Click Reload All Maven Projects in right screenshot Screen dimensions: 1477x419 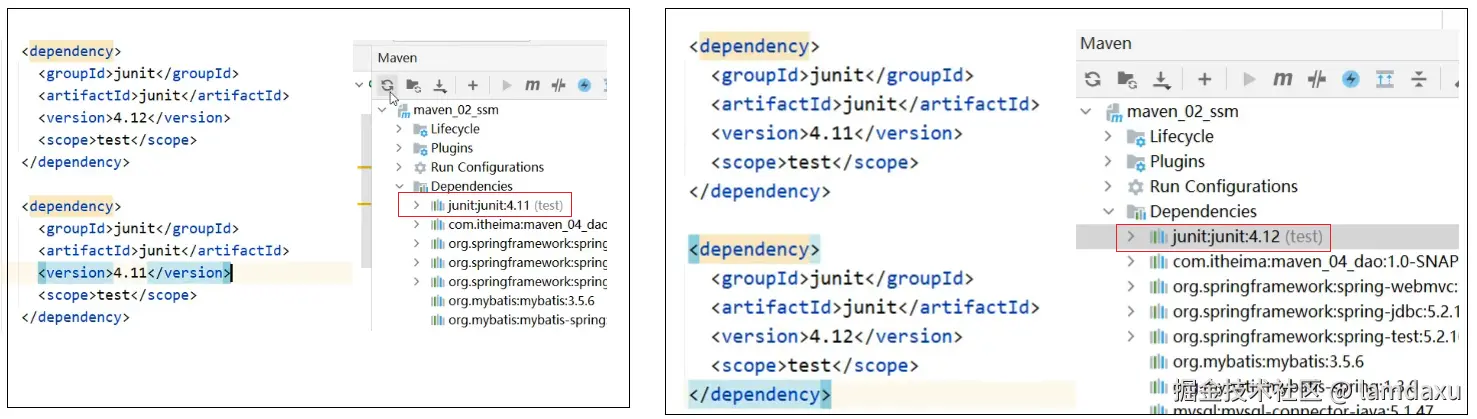(x=1093, y=79)
